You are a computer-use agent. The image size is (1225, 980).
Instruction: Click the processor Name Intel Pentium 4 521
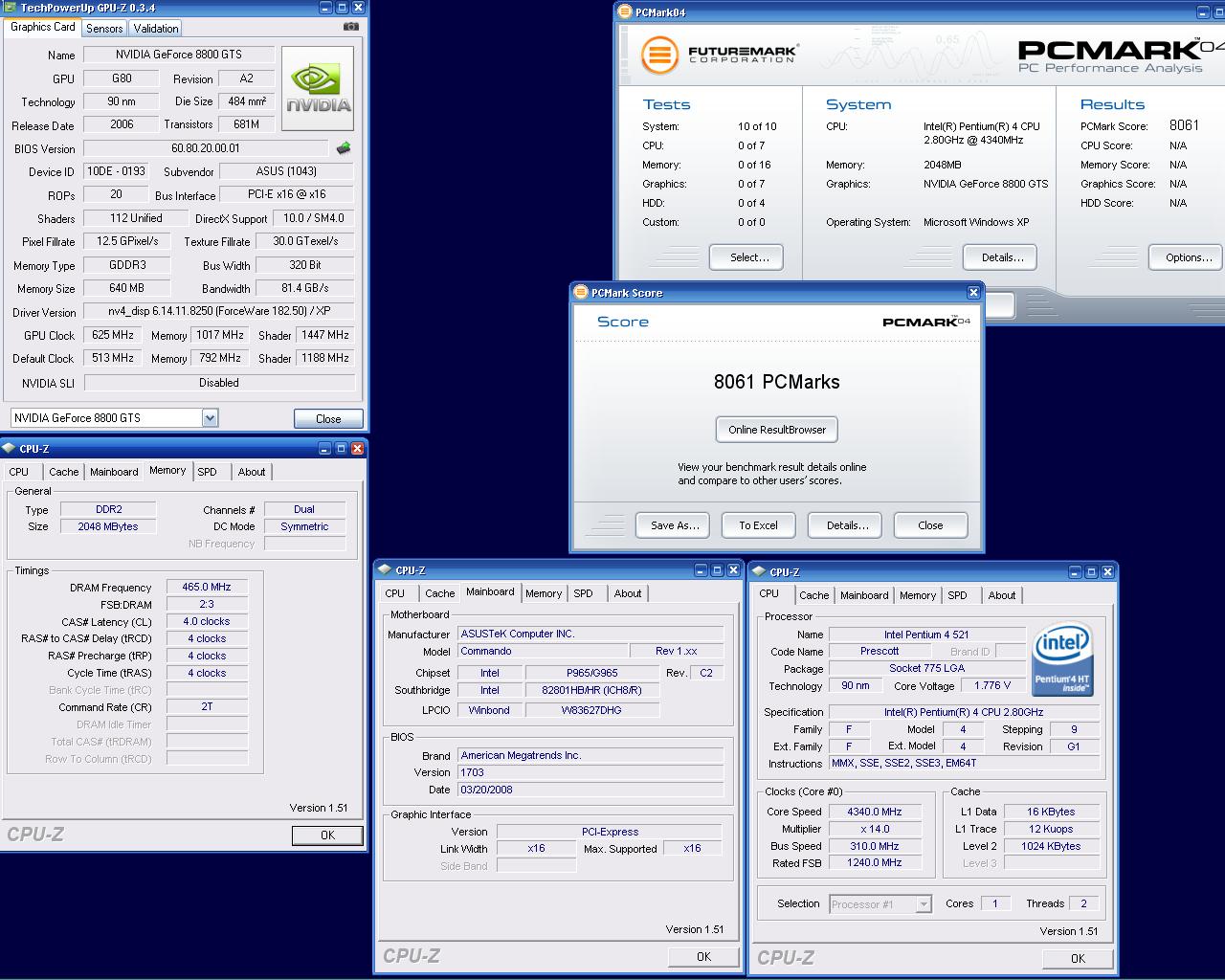click(926, 635)
